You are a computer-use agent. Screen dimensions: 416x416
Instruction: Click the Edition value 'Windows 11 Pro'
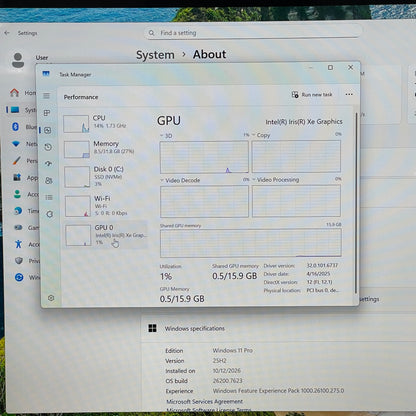click(x=233, y=350)
